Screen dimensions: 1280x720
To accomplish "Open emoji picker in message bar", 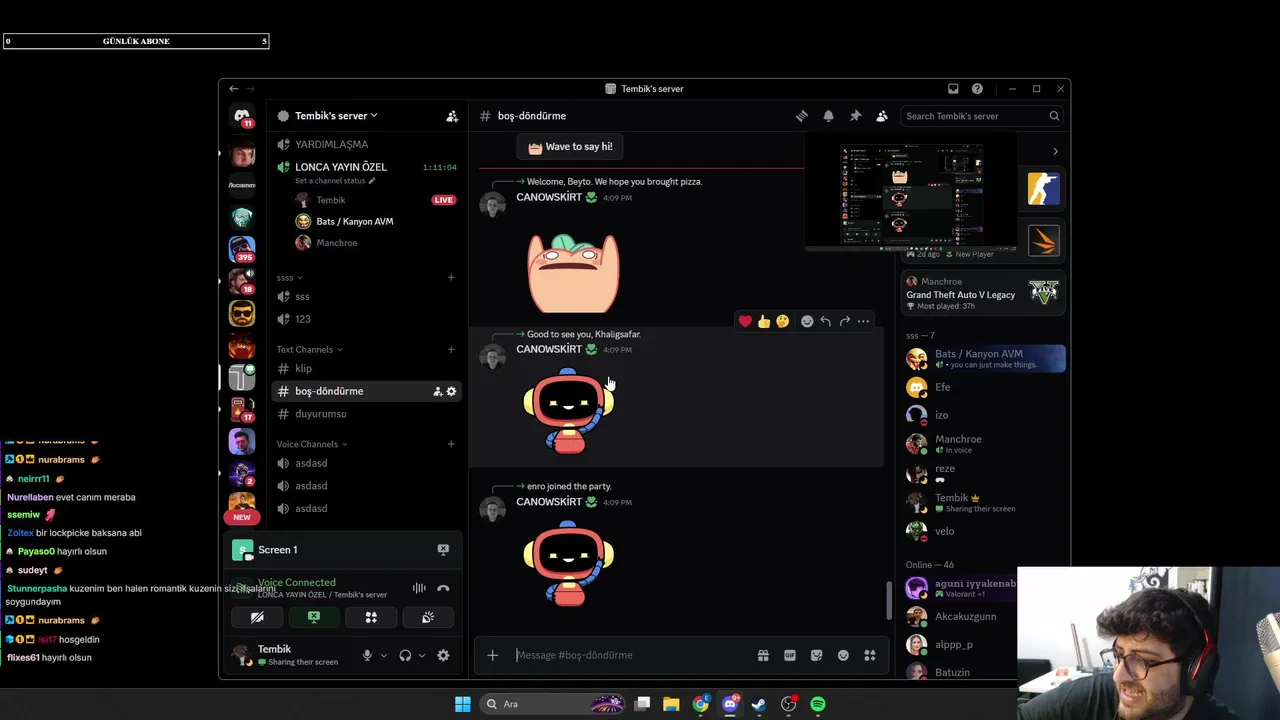I will [x=843, y=655].
